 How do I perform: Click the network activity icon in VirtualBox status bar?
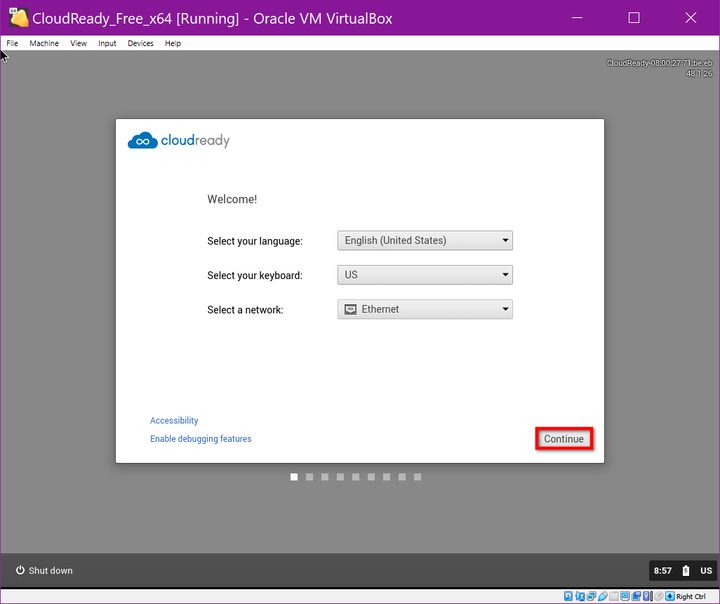point(591,596)
